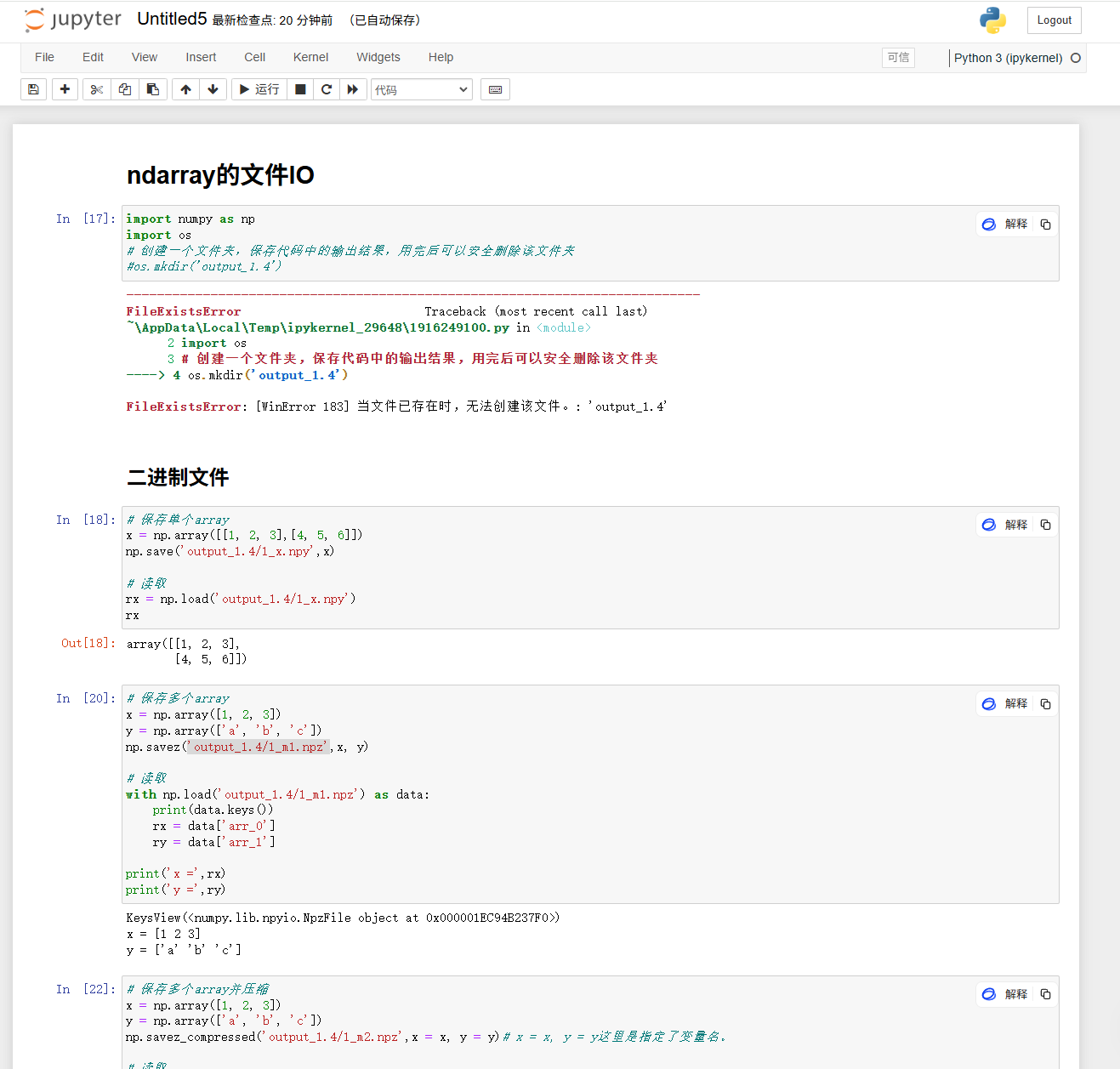Open the Kernel menu

point(310,57)
